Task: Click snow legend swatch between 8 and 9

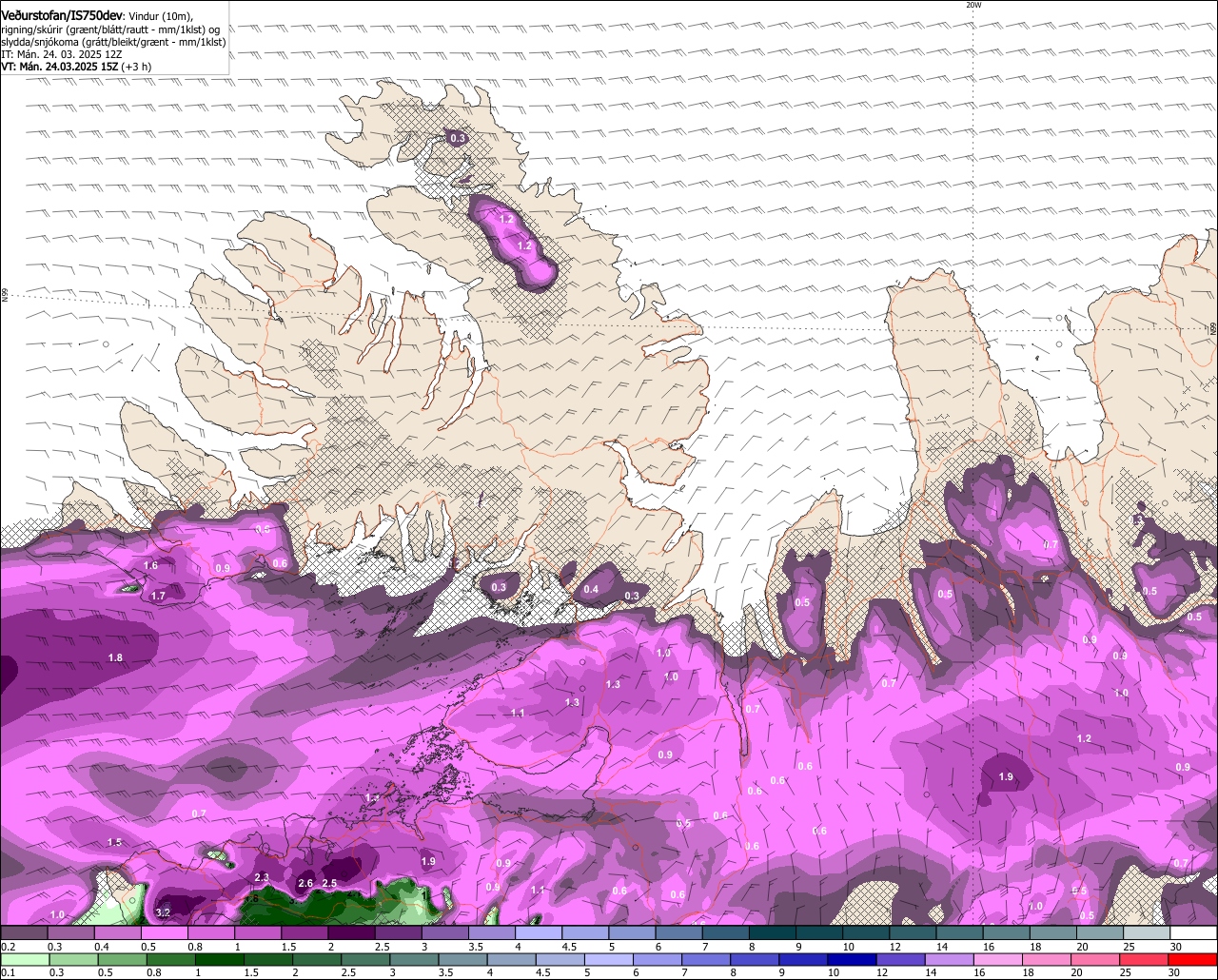Action: tap(773, 932)
